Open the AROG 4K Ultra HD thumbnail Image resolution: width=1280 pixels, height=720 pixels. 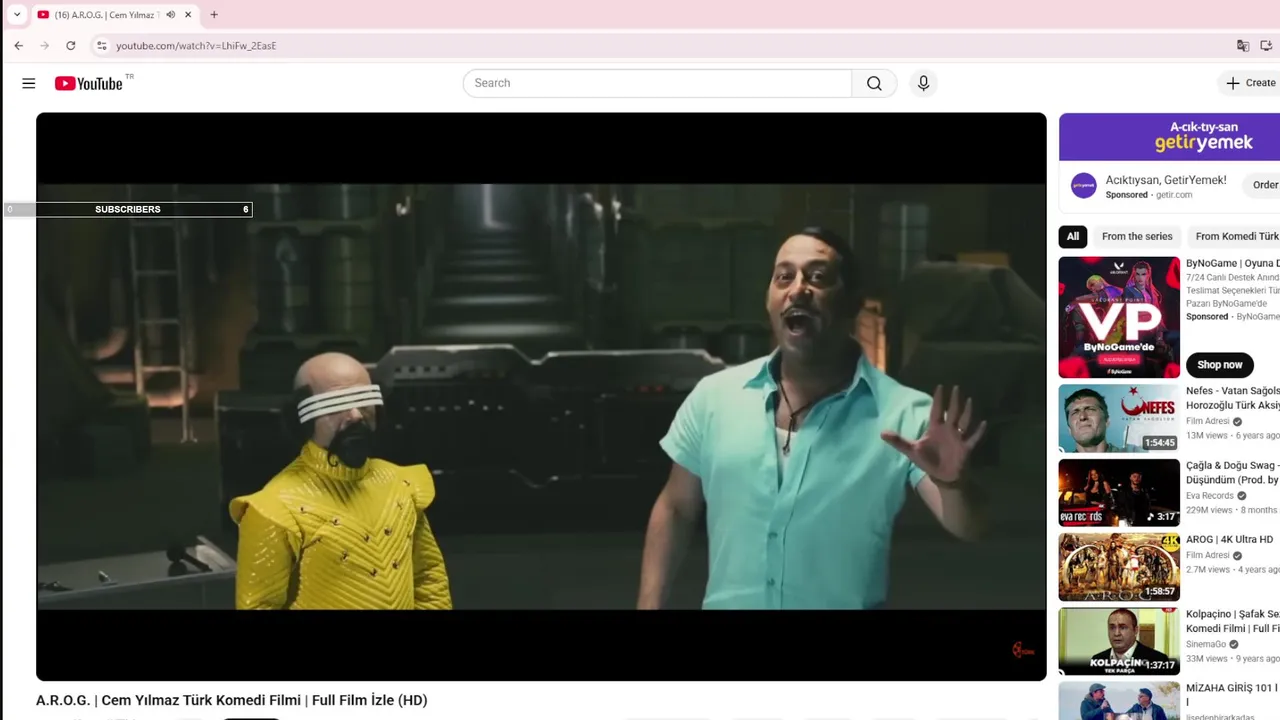1119,567
